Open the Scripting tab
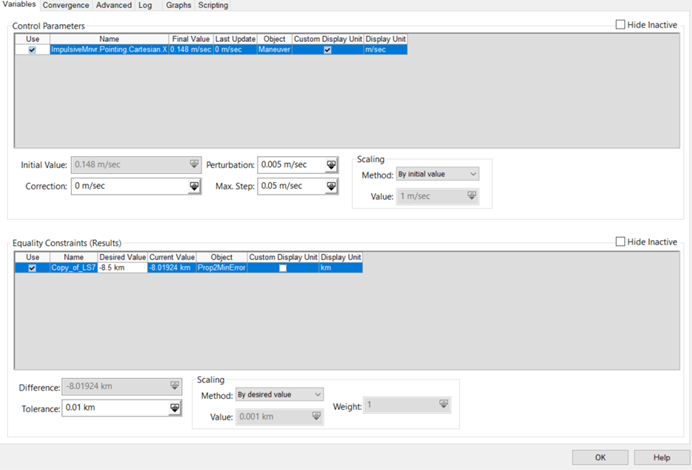The image size is (692, 470). (213, 5)
